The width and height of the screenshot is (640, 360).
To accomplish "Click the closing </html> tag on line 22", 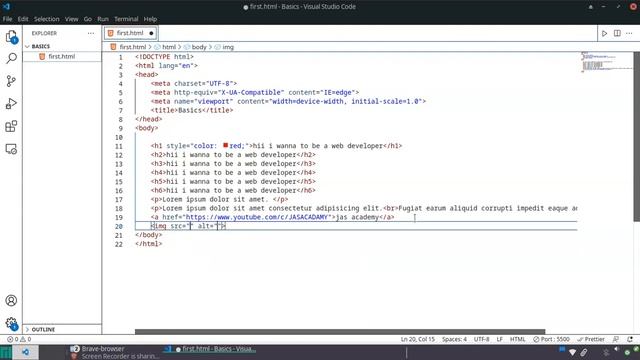I will click(x=149, y=244).
